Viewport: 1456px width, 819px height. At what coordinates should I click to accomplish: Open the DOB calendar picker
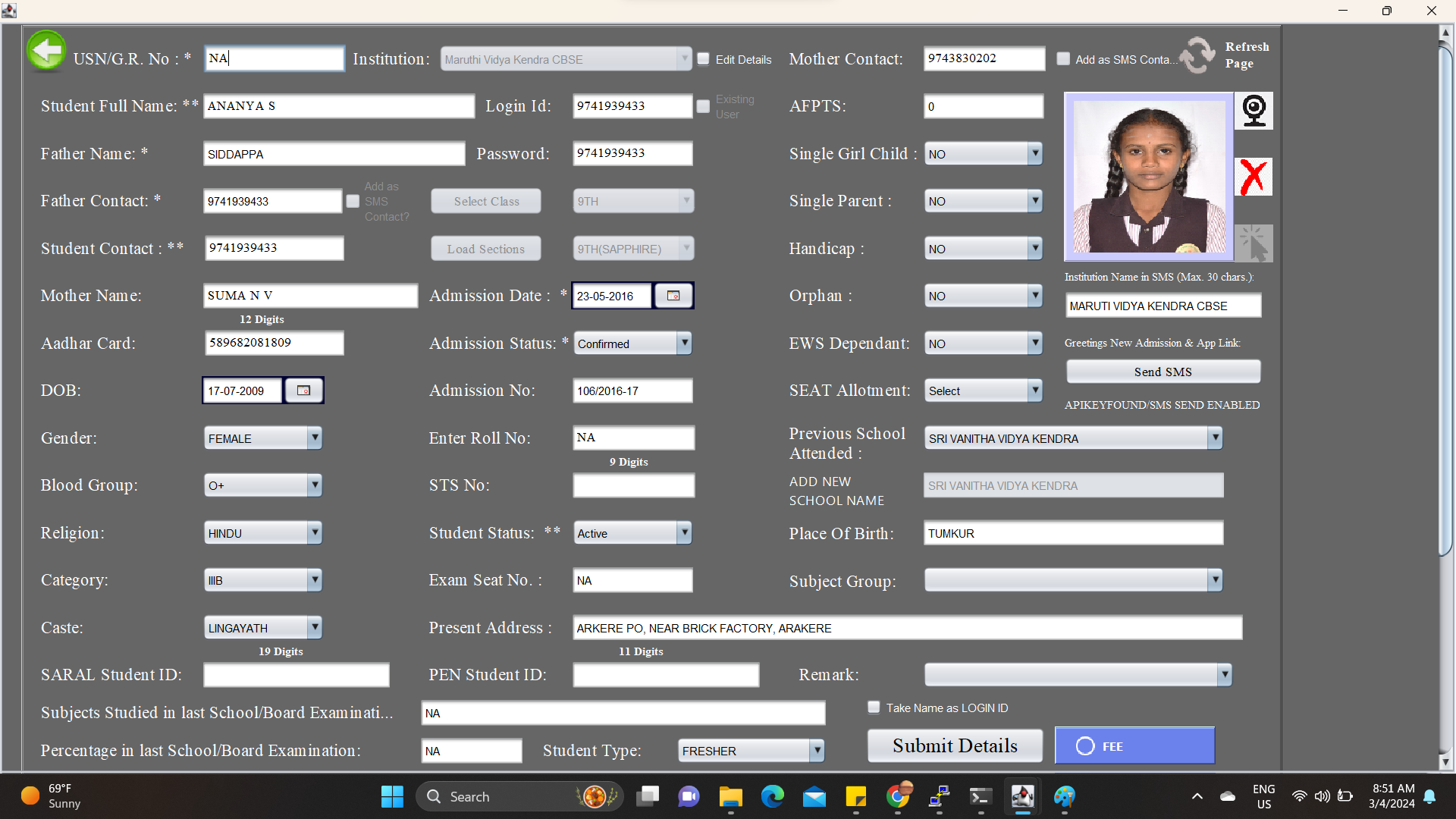tap(303, 391)
